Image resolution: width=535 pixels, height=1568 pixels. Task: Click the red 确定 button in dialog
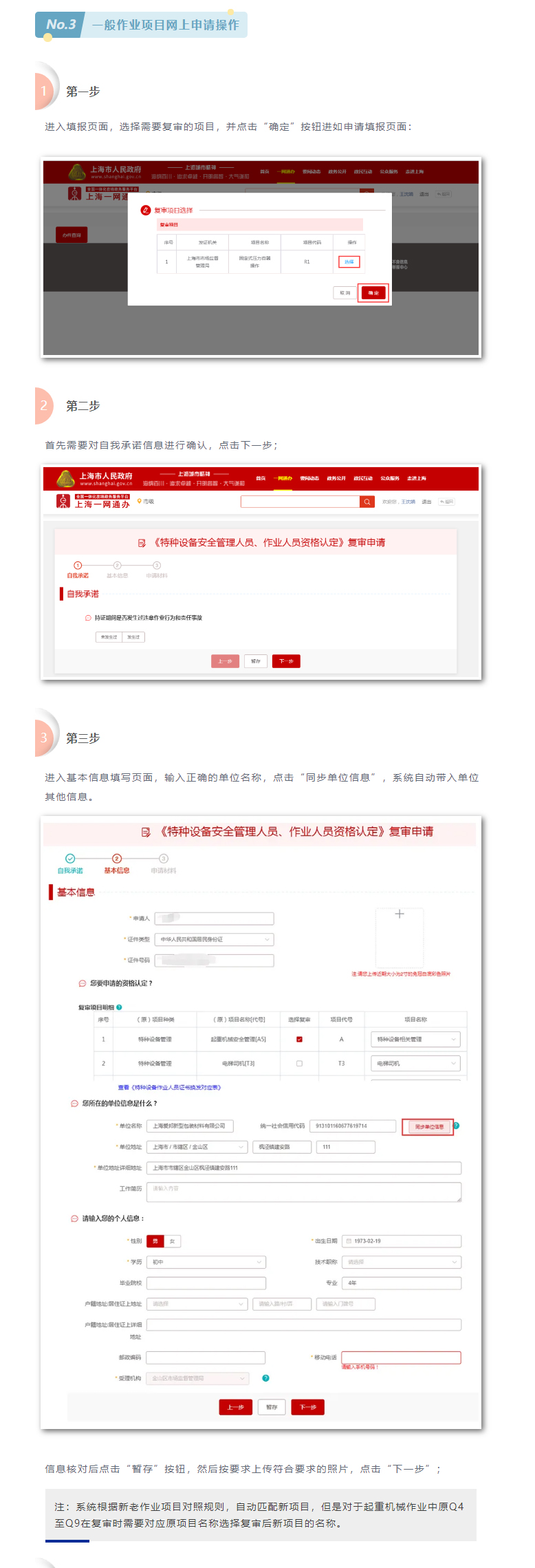pyautogui.click(x=373, y=293)
